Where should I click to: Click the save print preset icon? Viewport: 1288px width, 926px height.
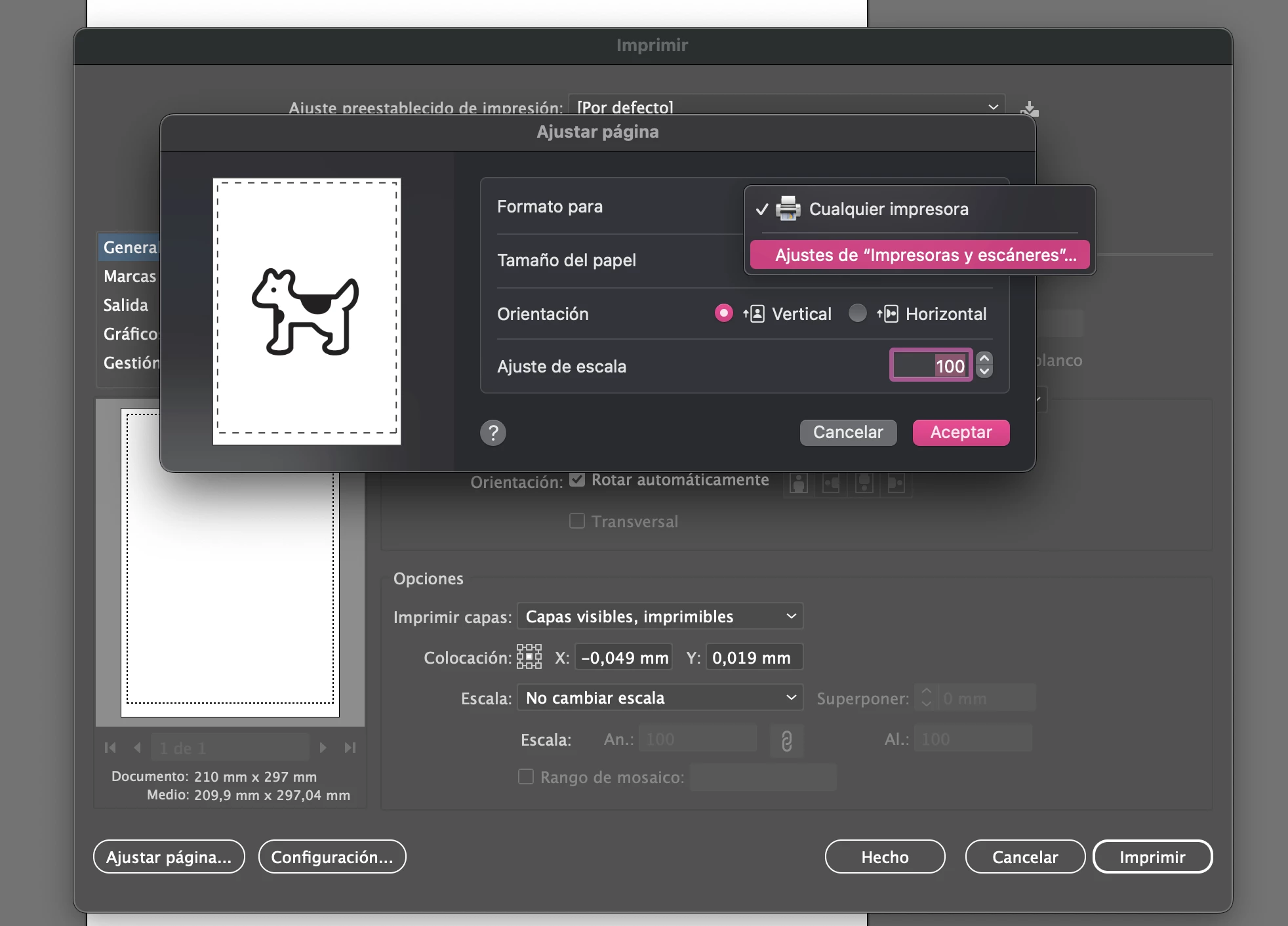[1030, 108]
